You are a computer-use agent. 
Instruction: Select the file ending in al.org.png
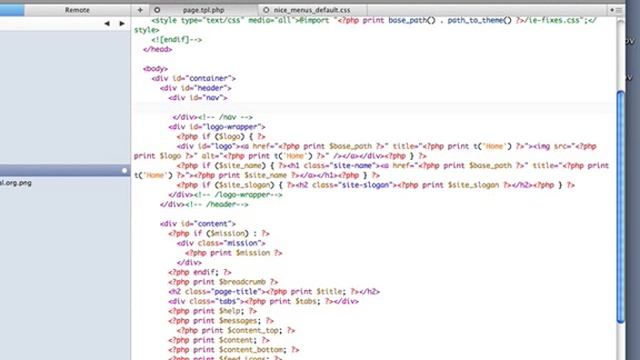point(16,183)
